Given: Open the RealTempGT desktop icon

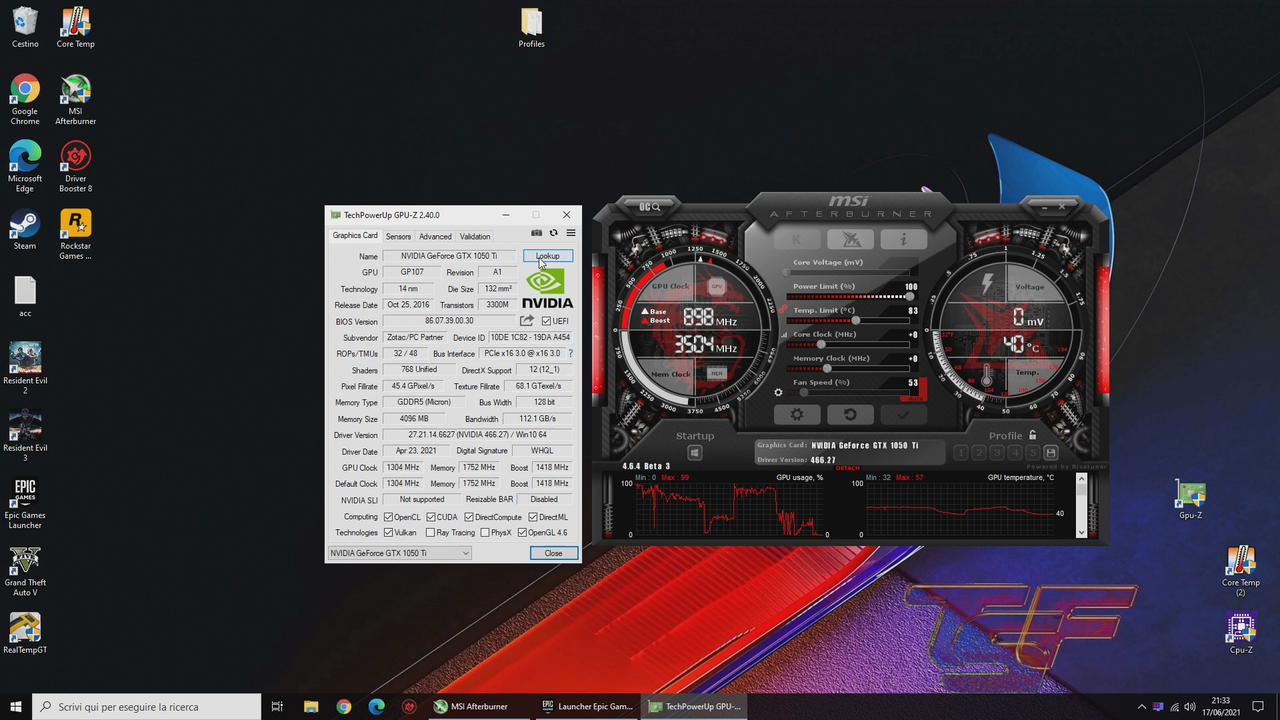Looking at the screenshot, I should coord(25,634).
